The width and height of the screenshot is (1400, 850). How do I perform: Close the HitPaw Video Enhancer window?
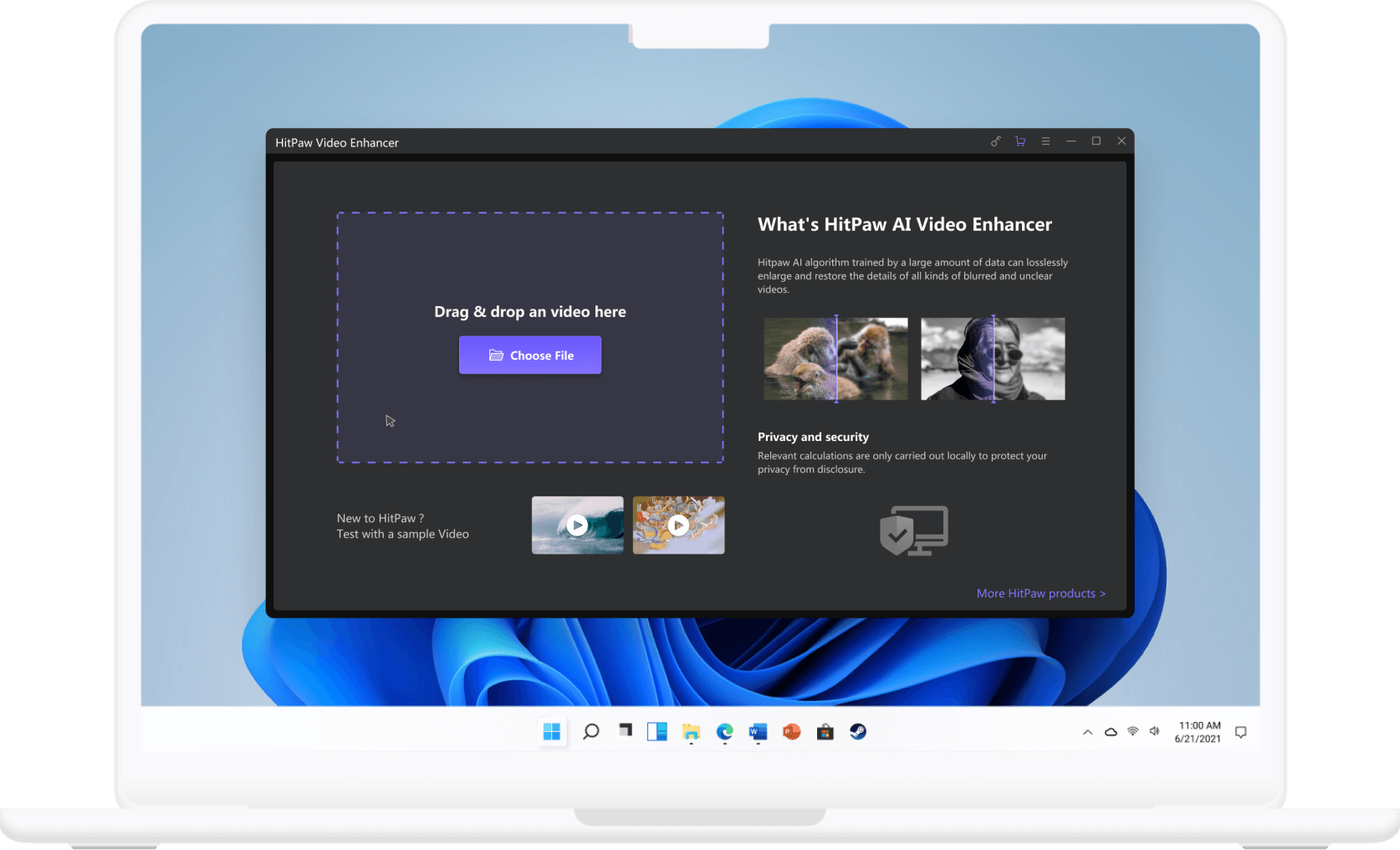[1122, 141]
